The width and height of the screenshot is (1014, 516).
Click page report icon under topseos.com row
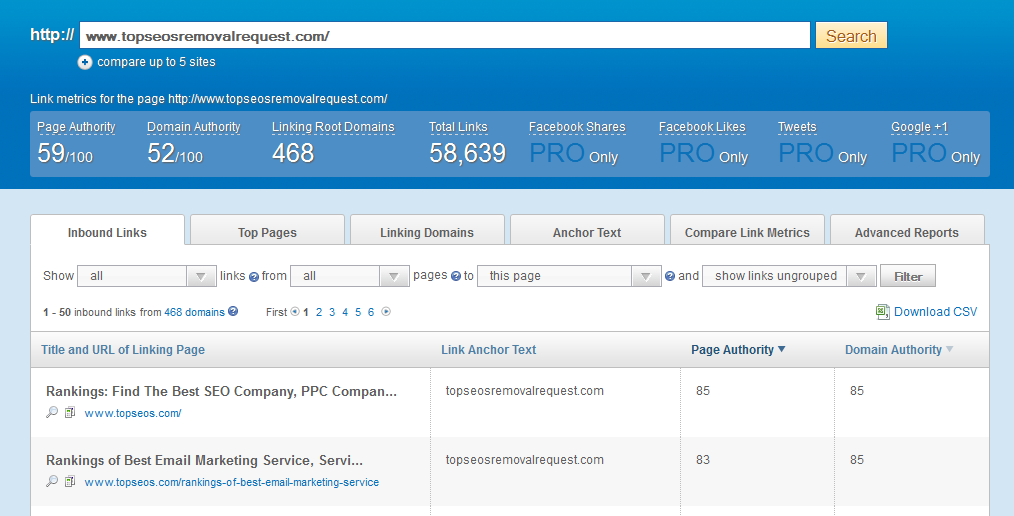[x=70, y=412]
